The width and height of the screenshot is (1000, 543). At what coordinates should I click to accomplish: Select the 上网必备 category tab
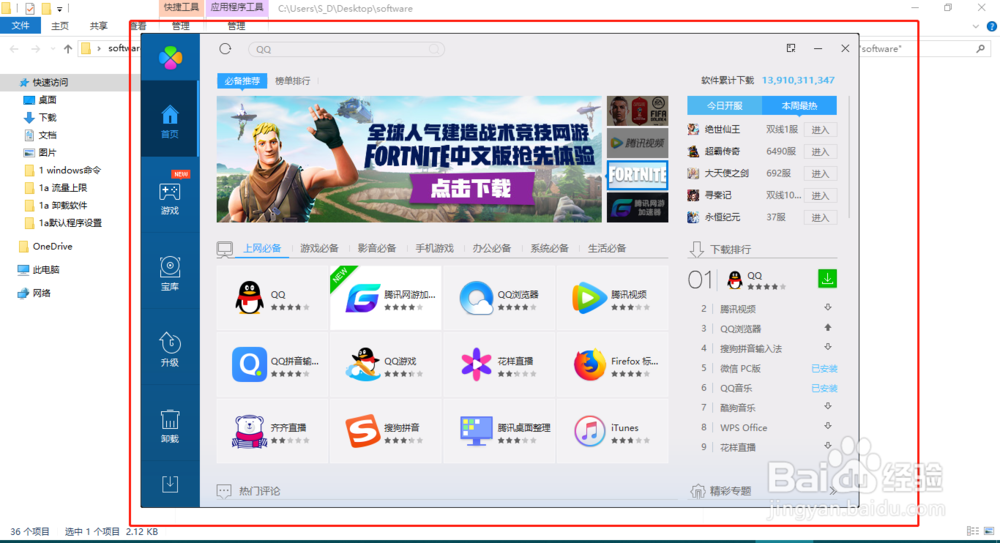point(262,248)
